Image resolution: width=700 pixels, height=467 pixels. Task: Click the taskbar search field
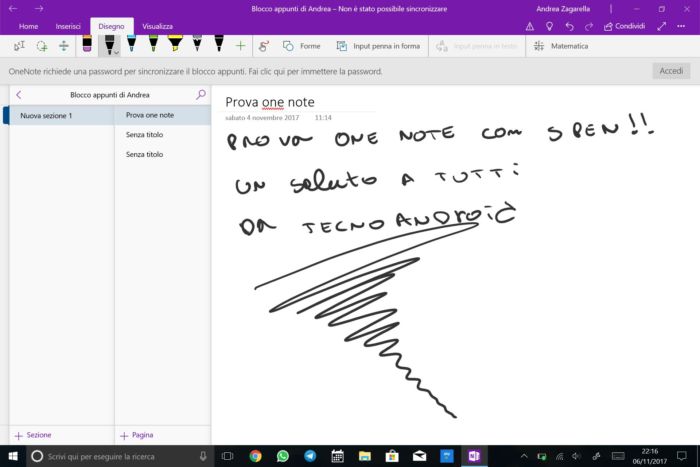[x=119, y=456]
